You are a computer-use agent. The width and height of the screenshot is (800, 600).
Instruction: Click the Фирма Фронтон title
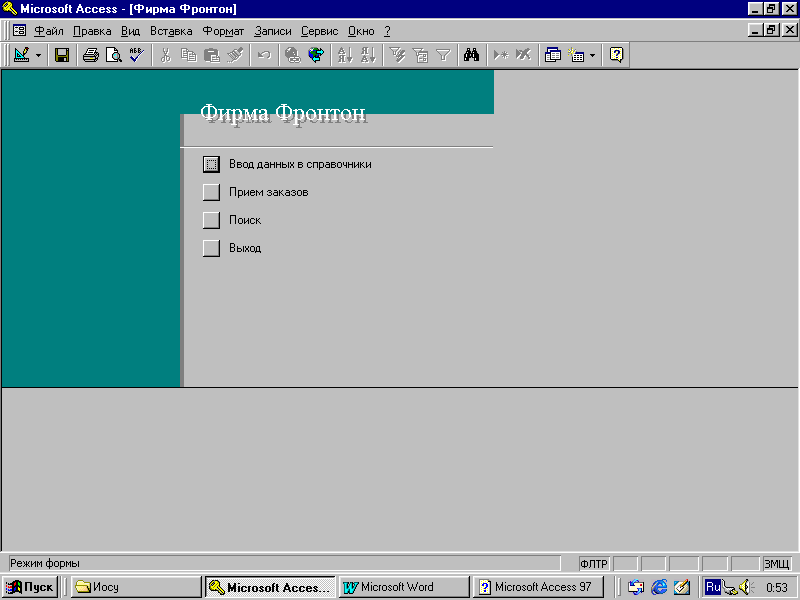coord(283,113)
